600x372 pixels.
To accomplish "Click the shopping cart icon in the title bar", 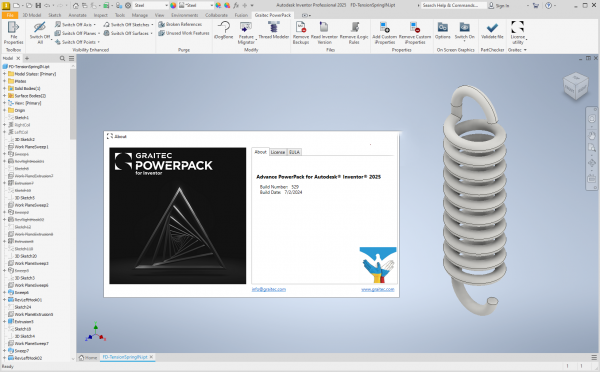I will (x=536, y=5).
